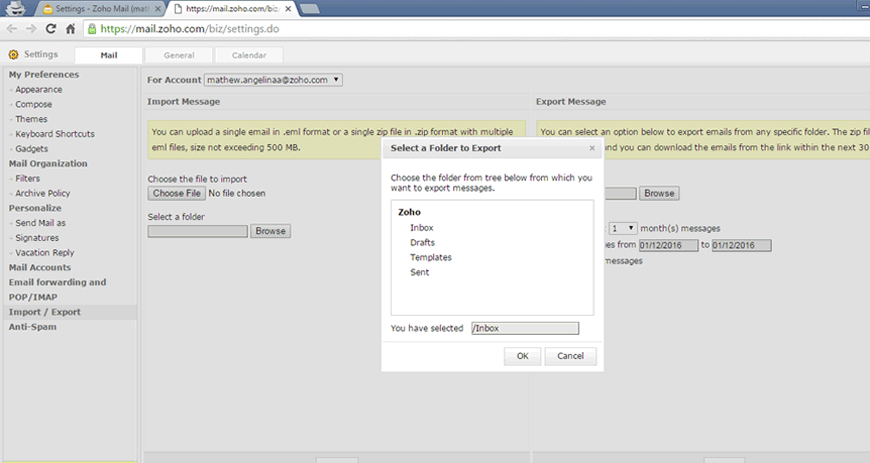Open the month(s) messages number dropdown
Screen dimensions: 870x463
623,228
